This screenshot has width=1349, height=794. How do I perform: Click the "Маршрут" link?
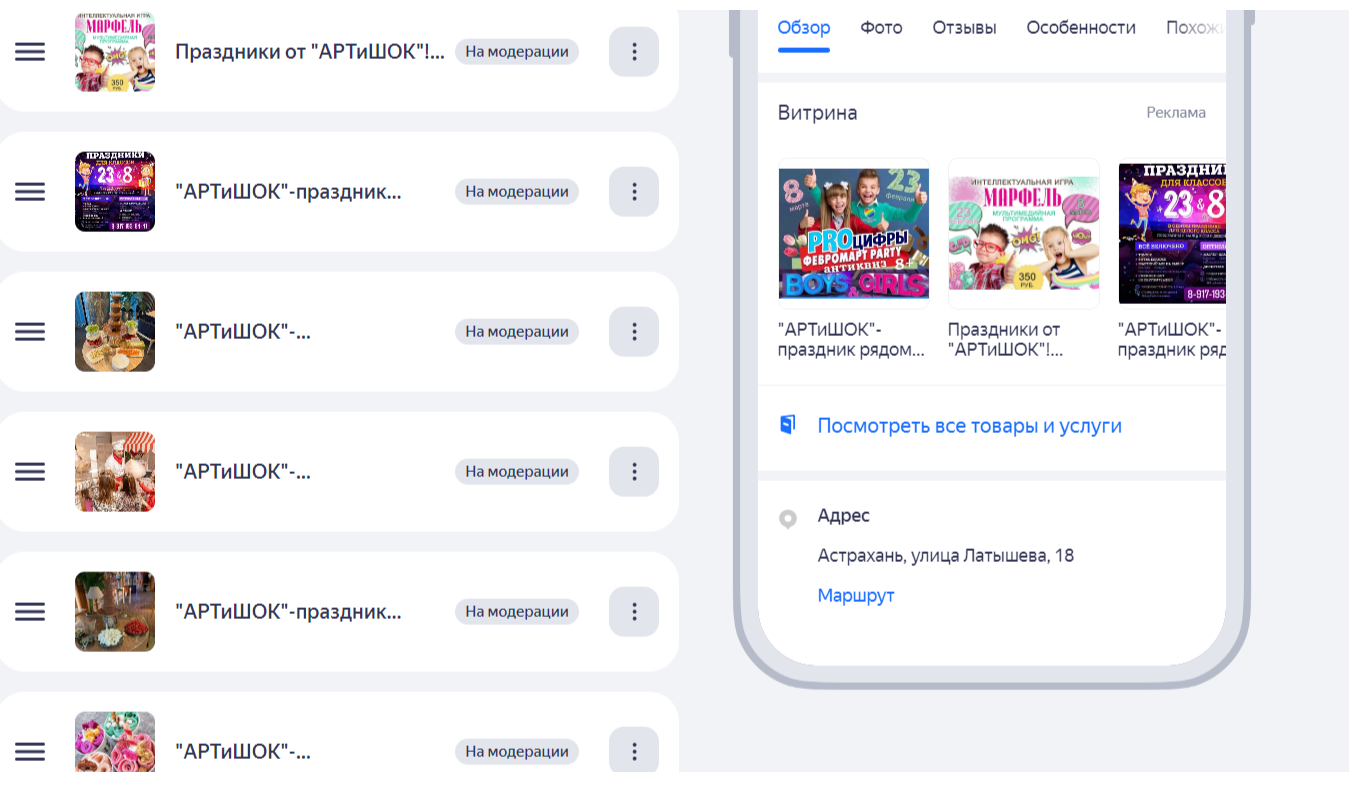[x=855, y=596]
